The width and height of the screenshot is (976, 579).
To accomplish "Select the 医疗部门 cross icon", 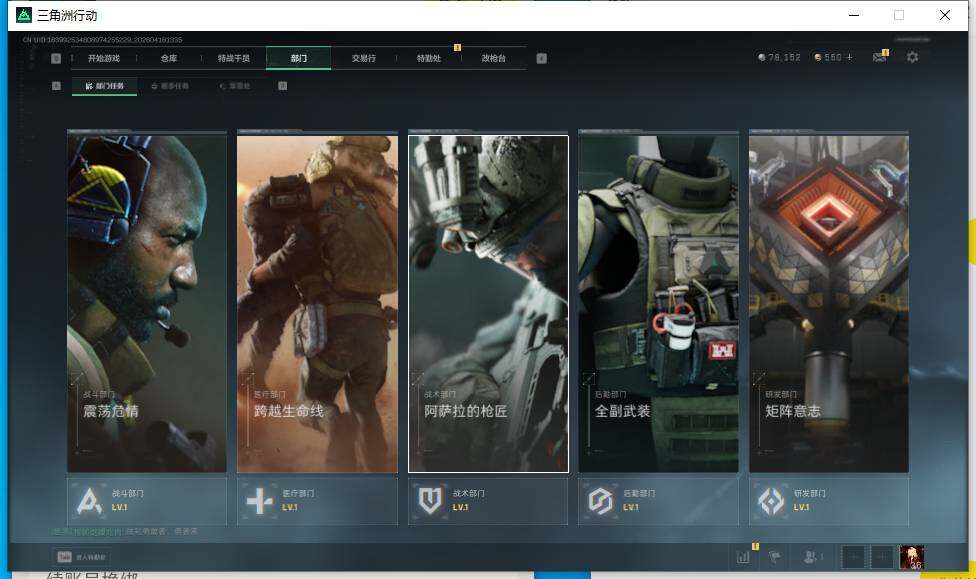I will point(259,500).
